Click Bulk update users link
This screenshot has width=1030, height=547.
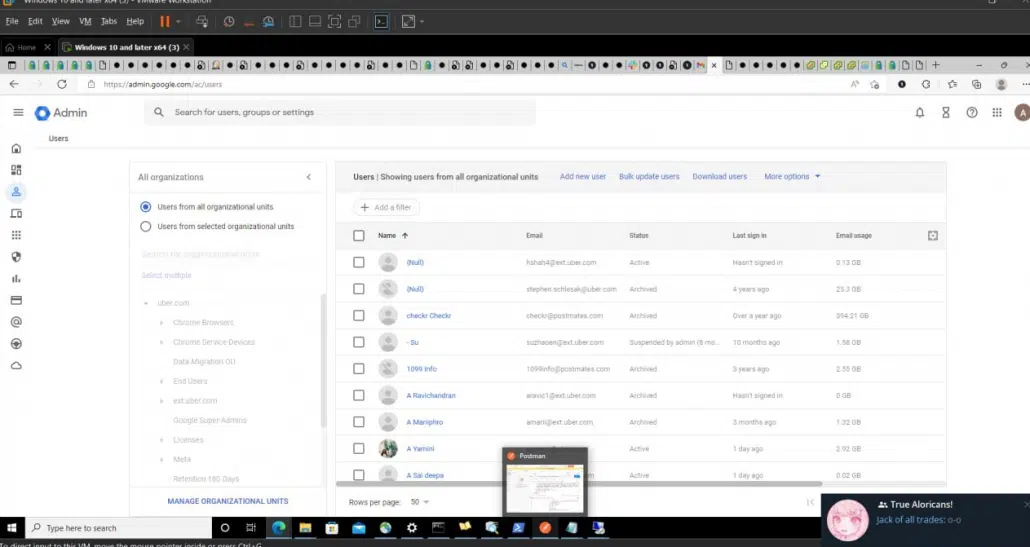pos(649,177)
